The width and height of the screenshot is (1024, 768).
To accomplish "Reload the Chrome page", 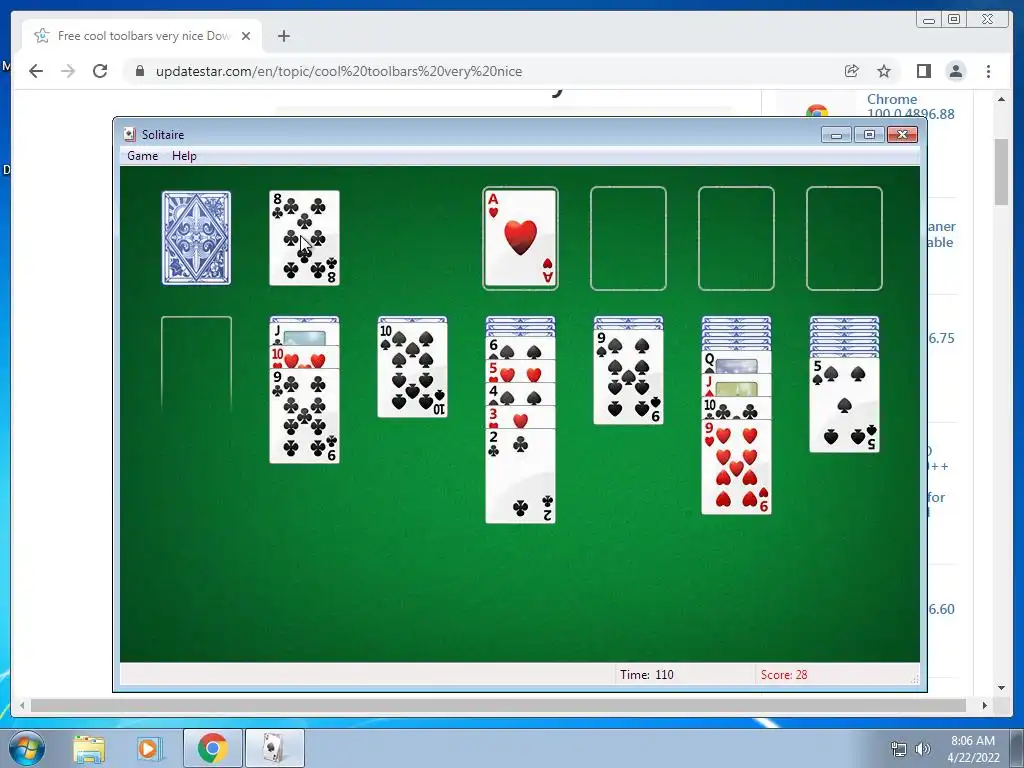I will pos(100,71).
